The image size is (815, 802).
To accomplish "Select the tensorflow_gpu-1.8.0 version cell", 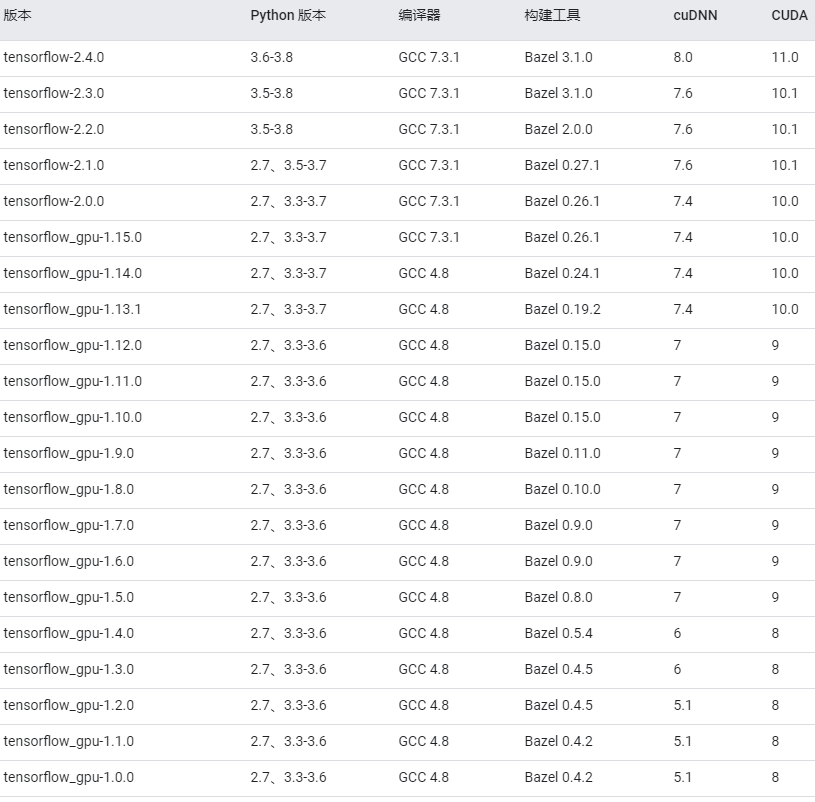I will [x=69, y=489].
